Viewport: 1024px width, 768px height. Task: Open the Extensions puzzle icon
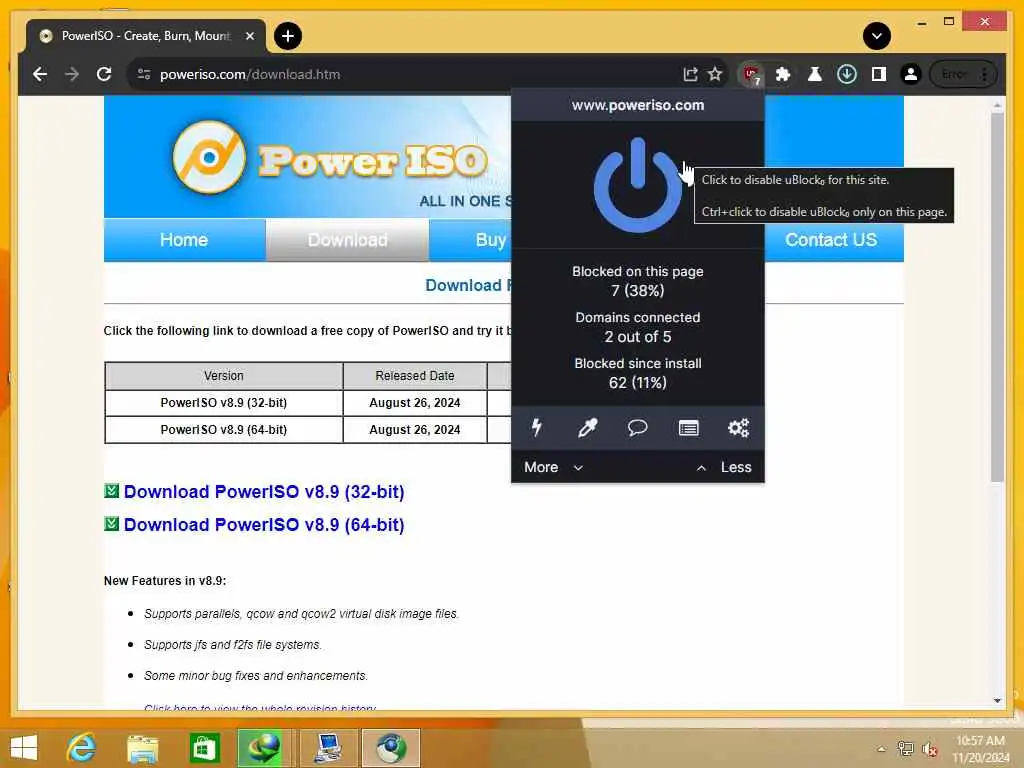click(x=782, y=74)
